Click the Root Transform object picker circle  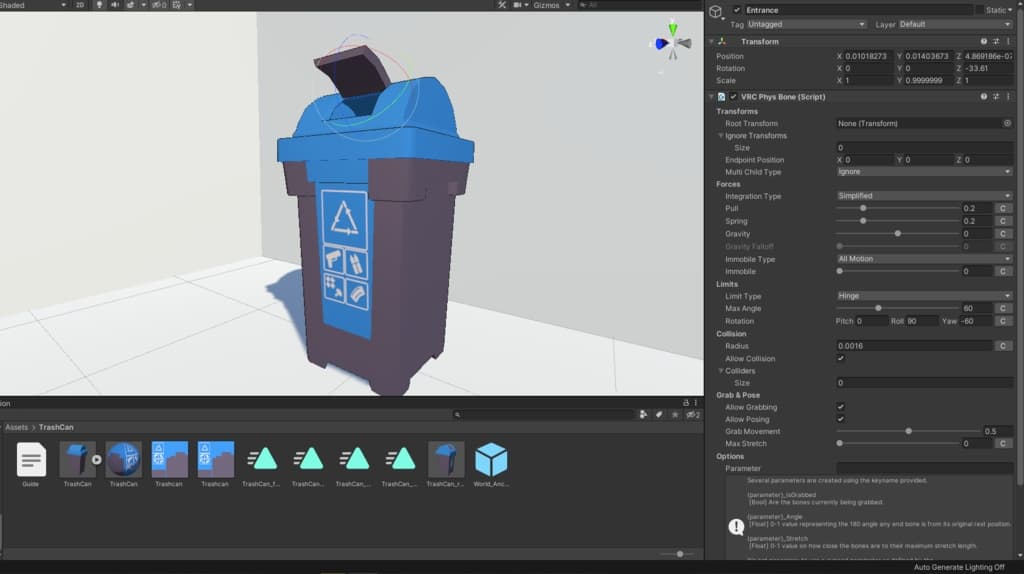click(x=1007, y=123)
